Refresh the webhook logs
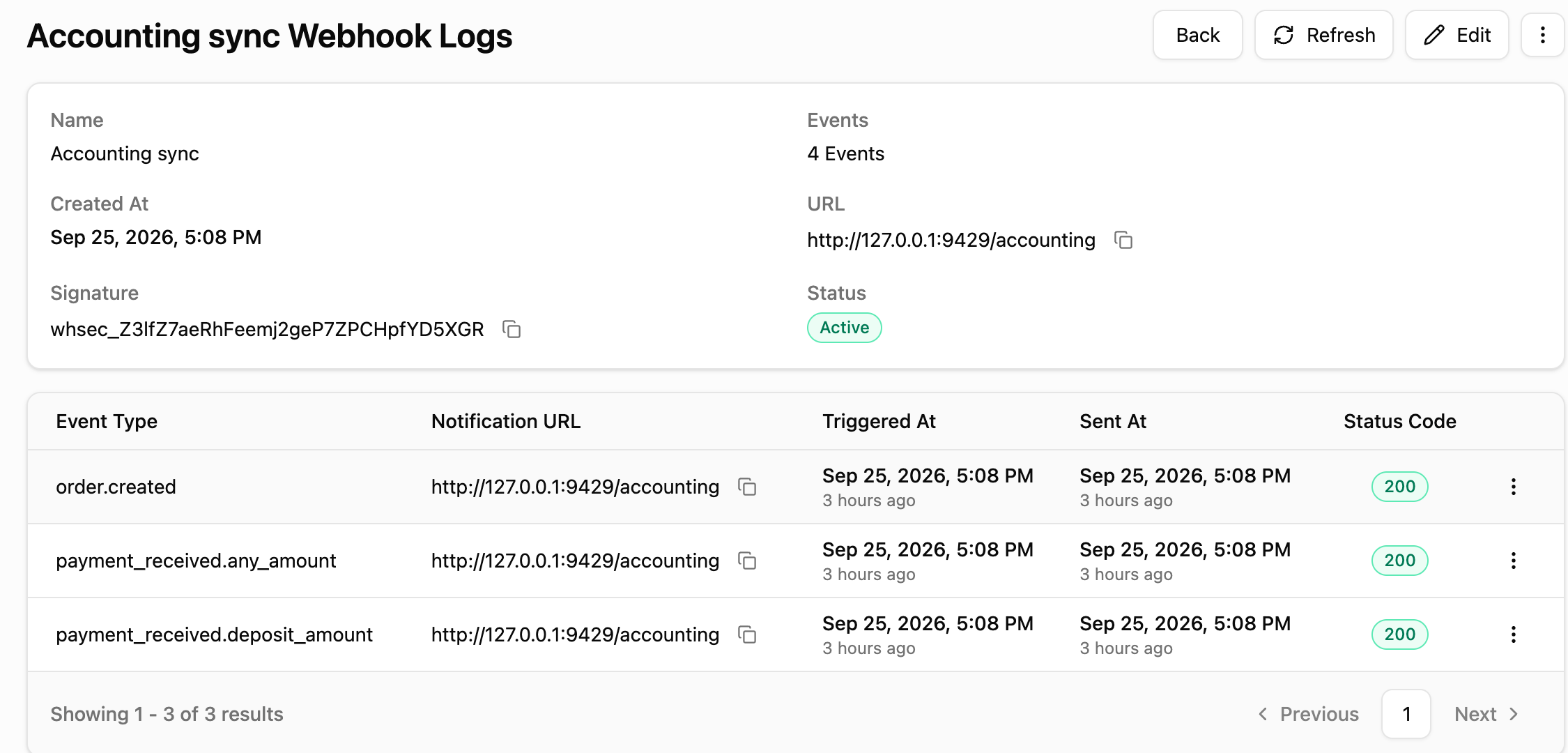Image resolution: width=1568 pixels, height=753 pixels. tap(1323, 35)
